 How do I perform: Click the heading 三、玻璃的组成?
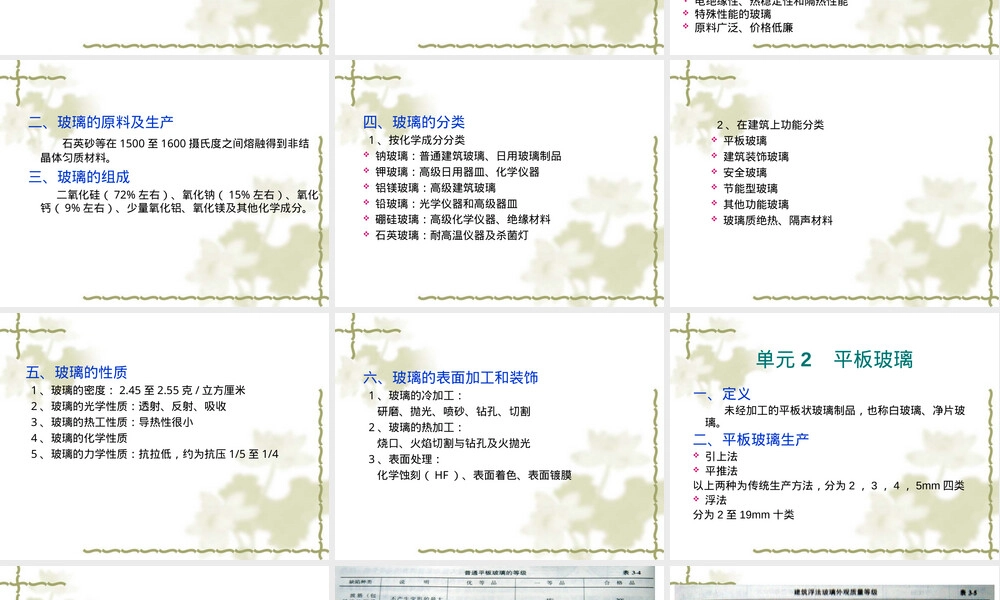[x=78, y=177]
